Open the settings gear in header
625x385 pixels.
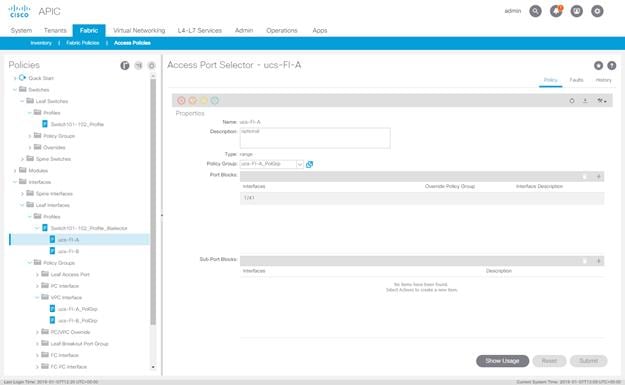click(597, 11)
